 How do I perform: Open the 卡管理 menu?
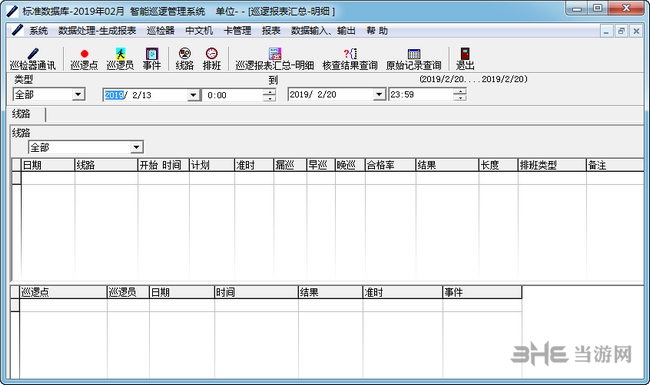click(x=238, y=31)
